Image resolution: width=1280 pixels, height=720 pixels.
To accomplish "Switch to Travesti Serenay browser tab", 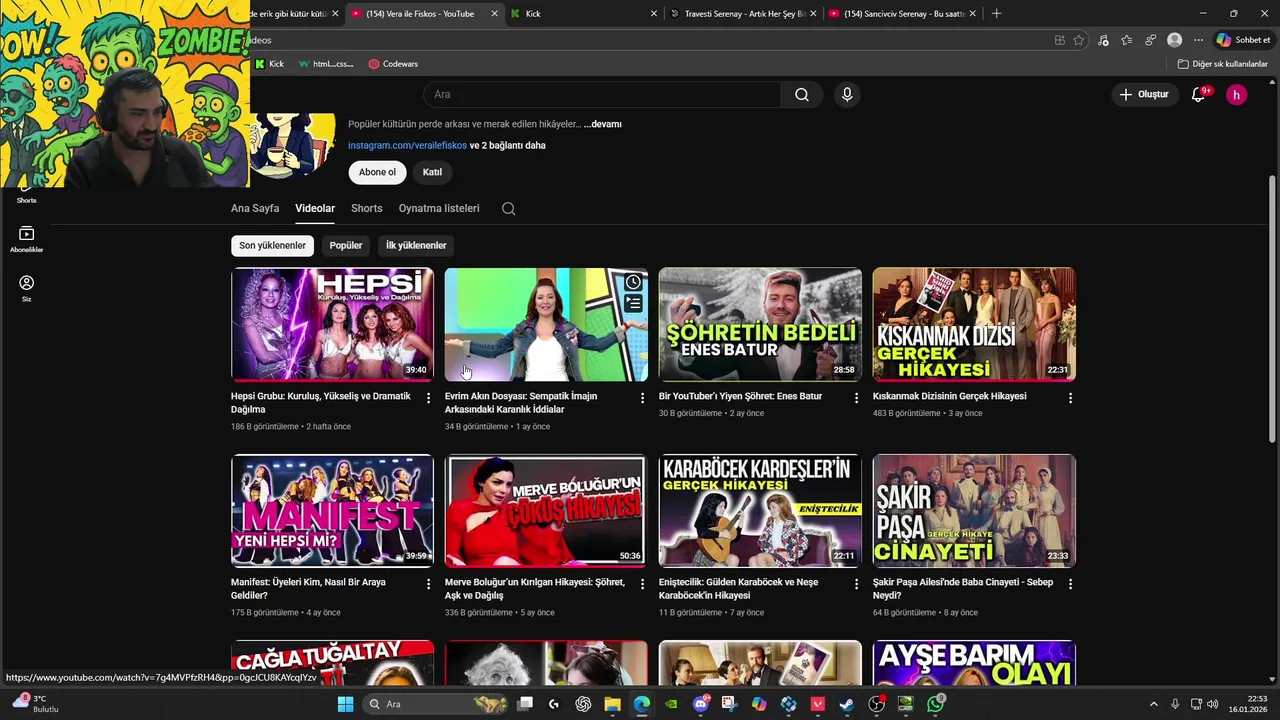I will coord(742,14).
